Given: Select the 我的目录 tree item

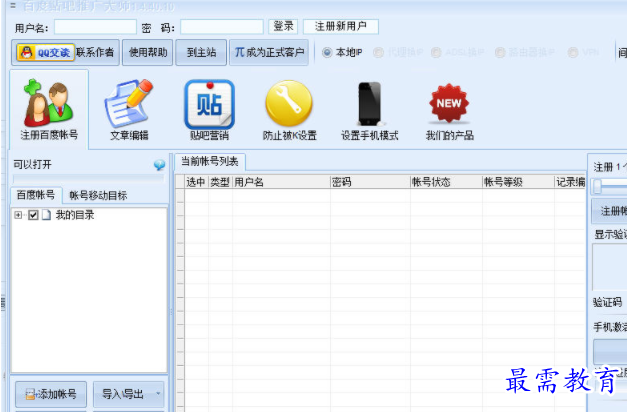Looking at the screenshot, I should (75, 215).
